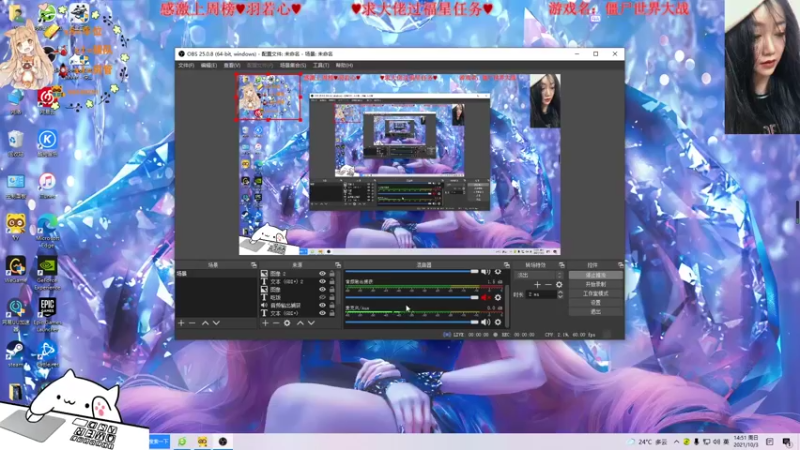The width and height of the screenshot is (800, 450).
Task: Click the 音频输出捕获 volume slider
Action: pos(412,297)
